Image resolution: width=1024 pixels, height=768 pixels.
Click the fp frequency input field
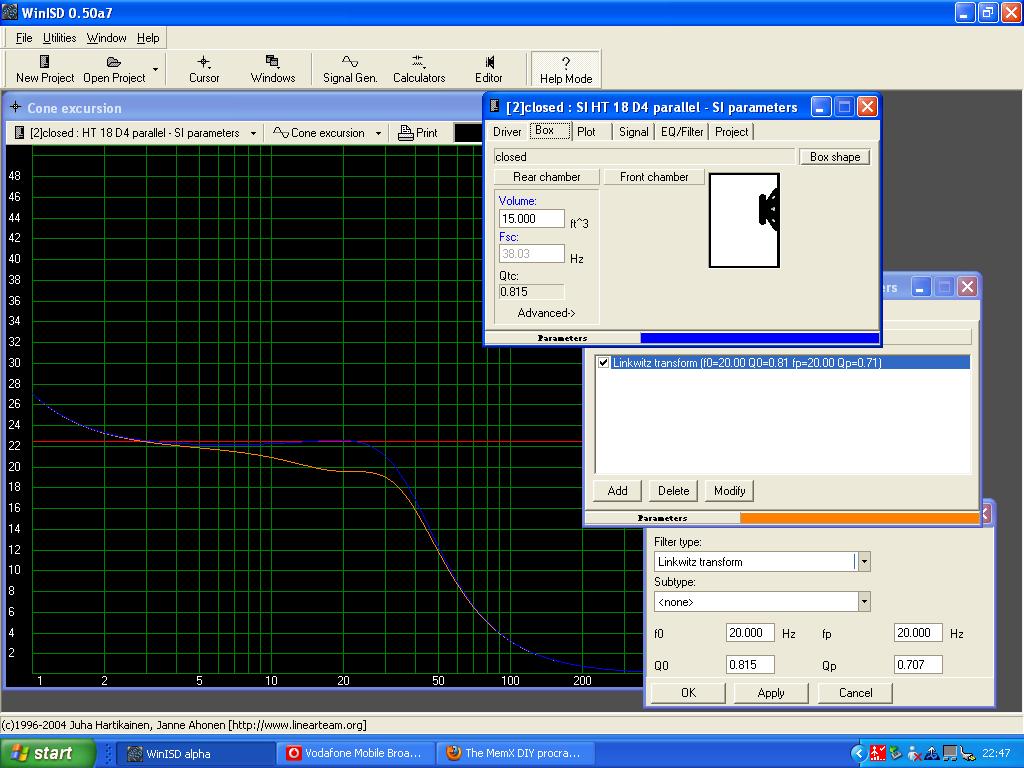coord(918,633)
